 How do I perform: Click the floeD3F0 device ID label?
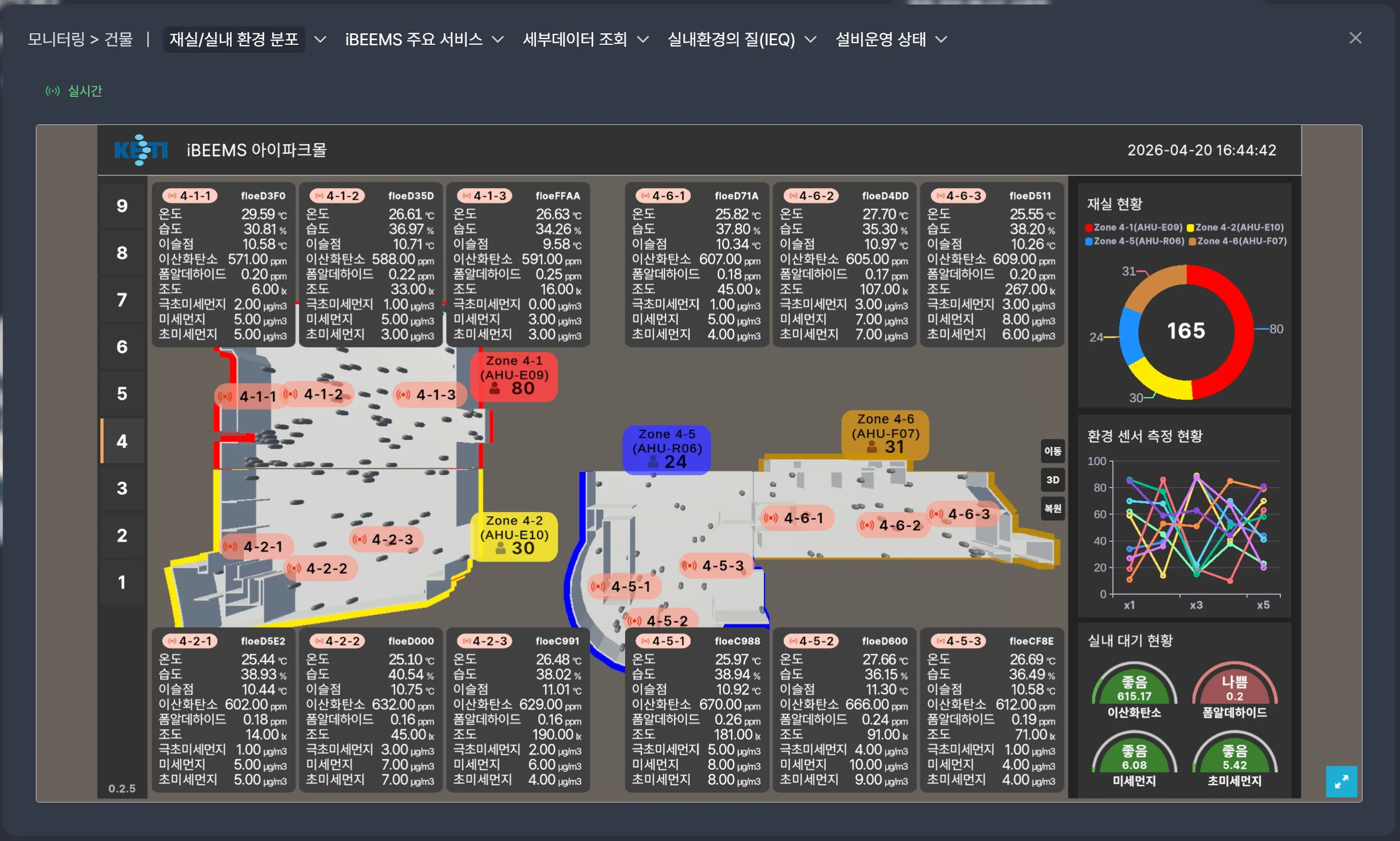tap(263, 196)
